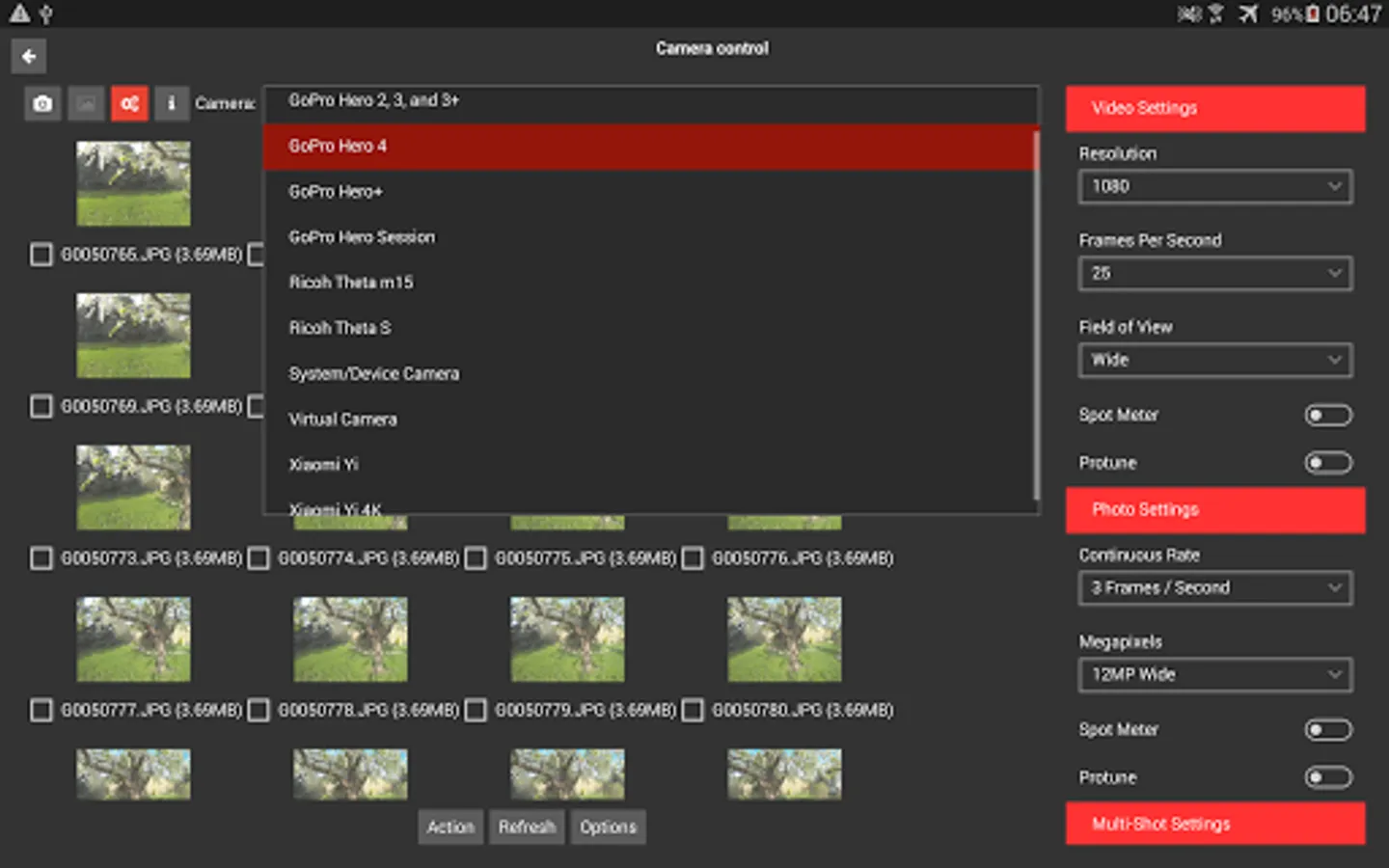Tick checkbox for G0050765.JPG
Screen dimensions: 1389x868
41,255
